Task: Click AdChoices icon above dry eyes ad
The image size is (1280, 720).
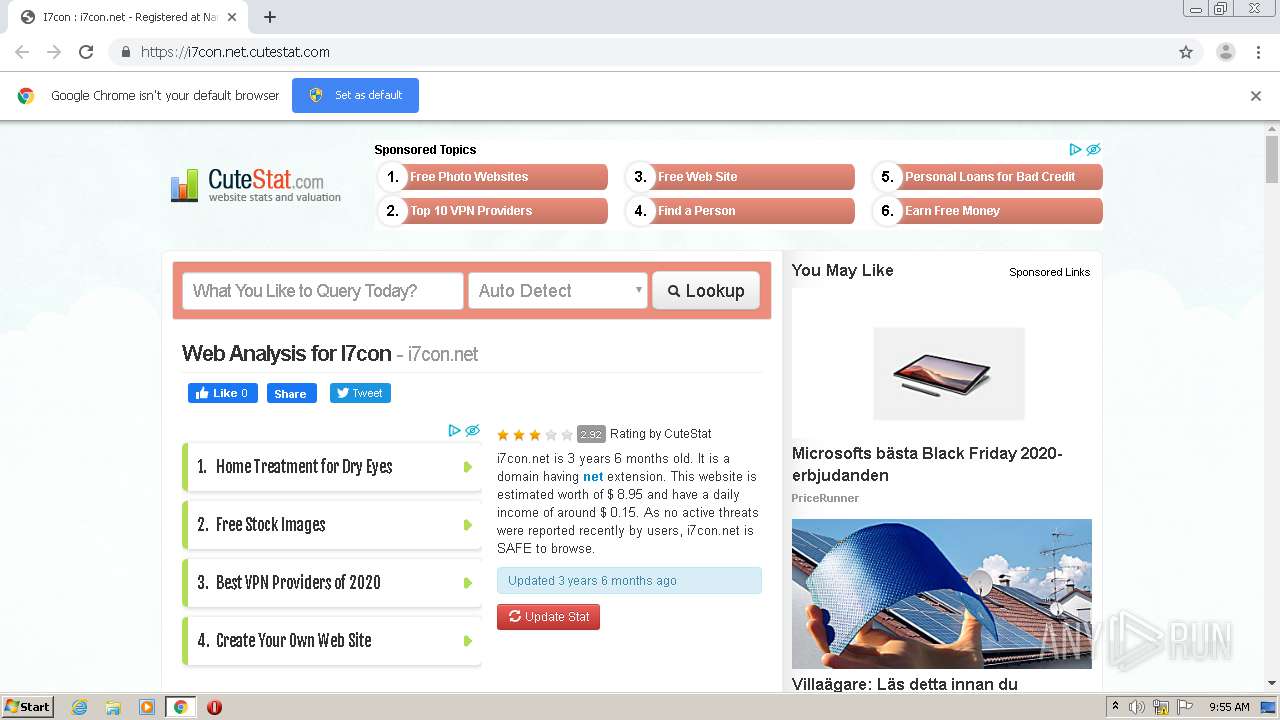Action: pos(455,430)
